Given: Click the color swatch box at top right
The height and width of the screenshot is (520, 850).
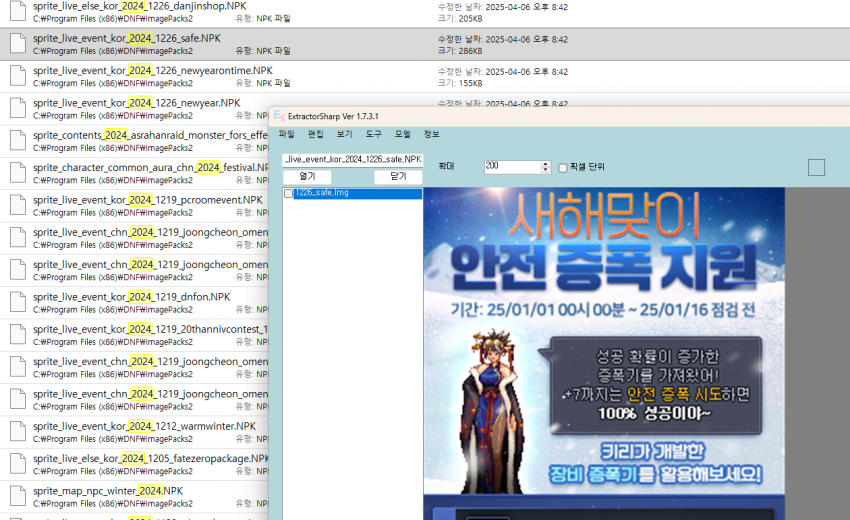Looking at the screenshot, I should [x=816, y=167].
